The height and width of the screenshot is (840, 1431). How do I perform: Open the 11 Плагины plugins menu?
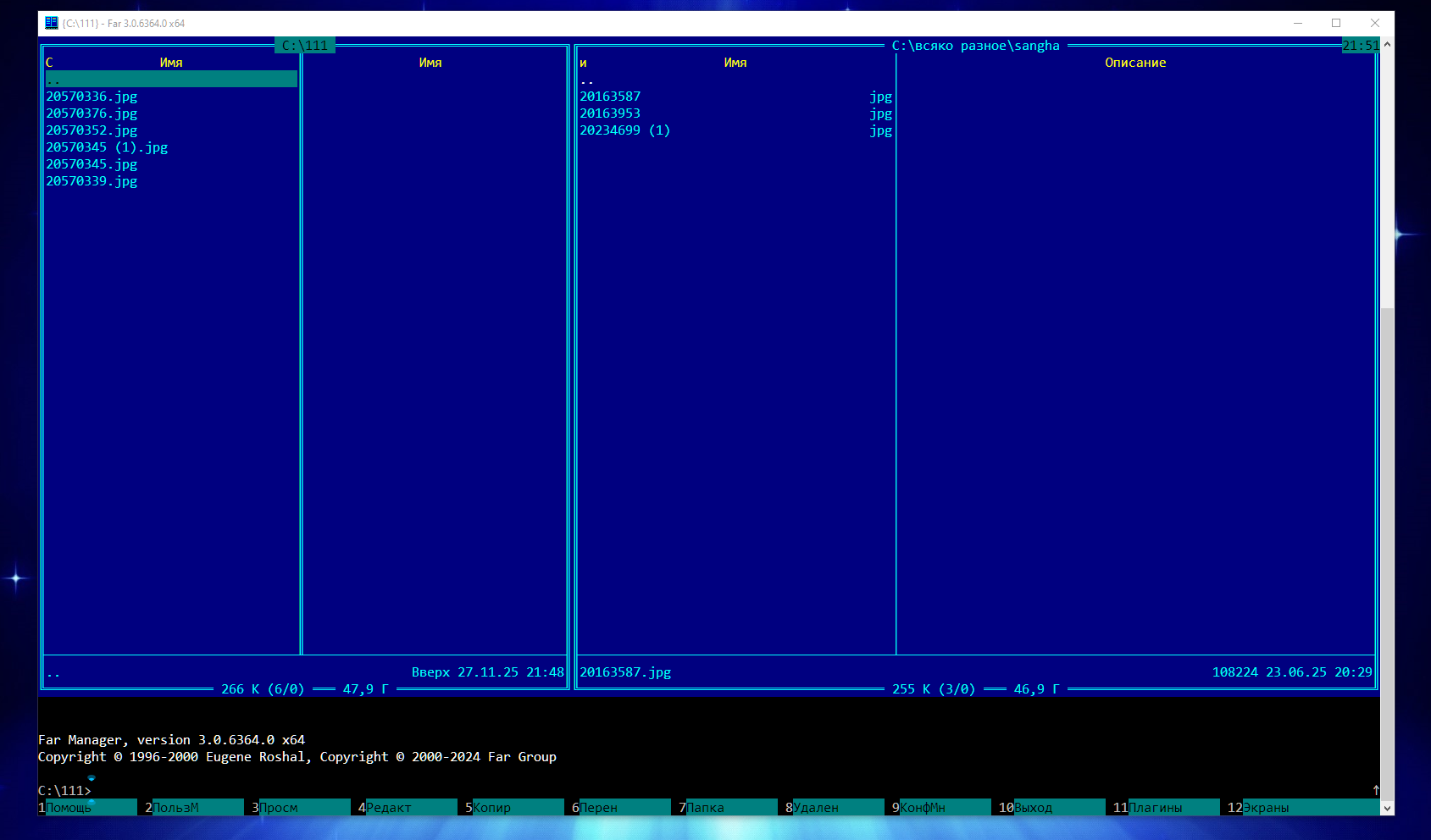[x=1166, y=808]
